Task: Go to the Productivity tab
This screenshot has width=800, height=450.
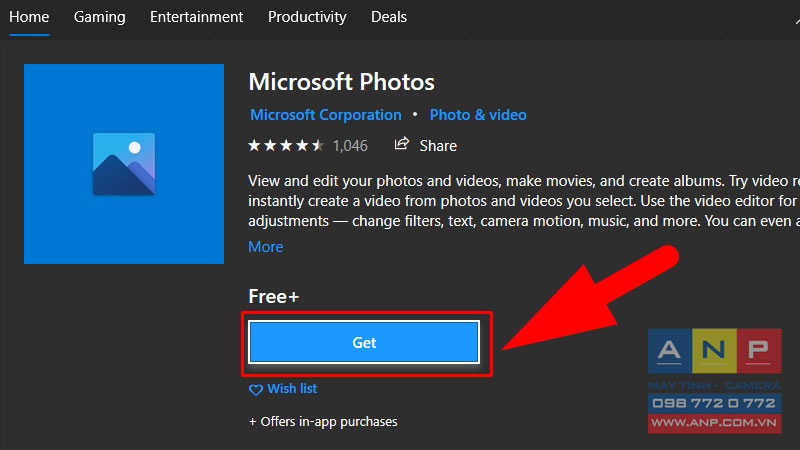Action: [307, 17]
